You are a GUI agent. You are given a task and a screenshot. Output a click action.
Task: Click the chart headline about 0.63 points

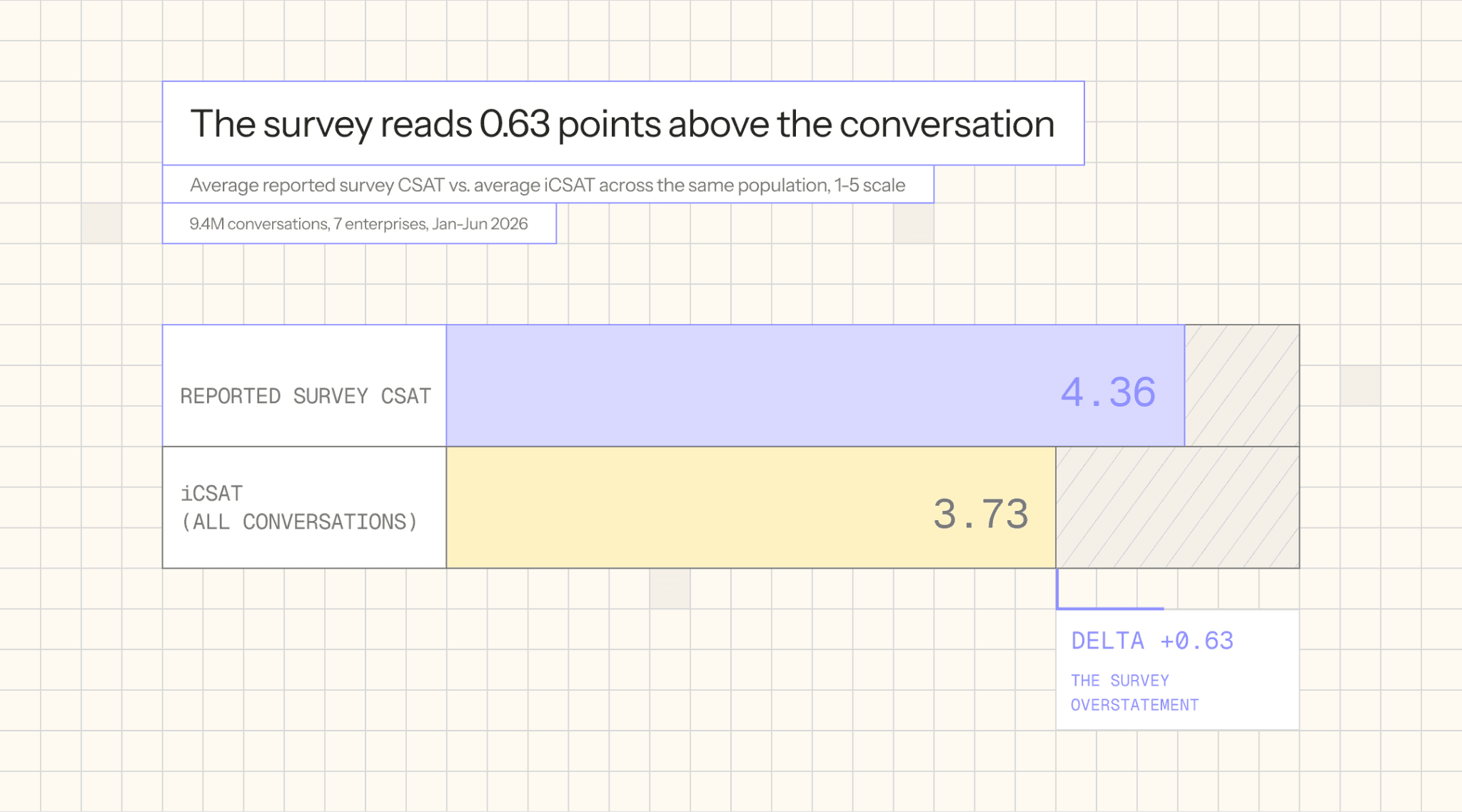click(623, 123)
